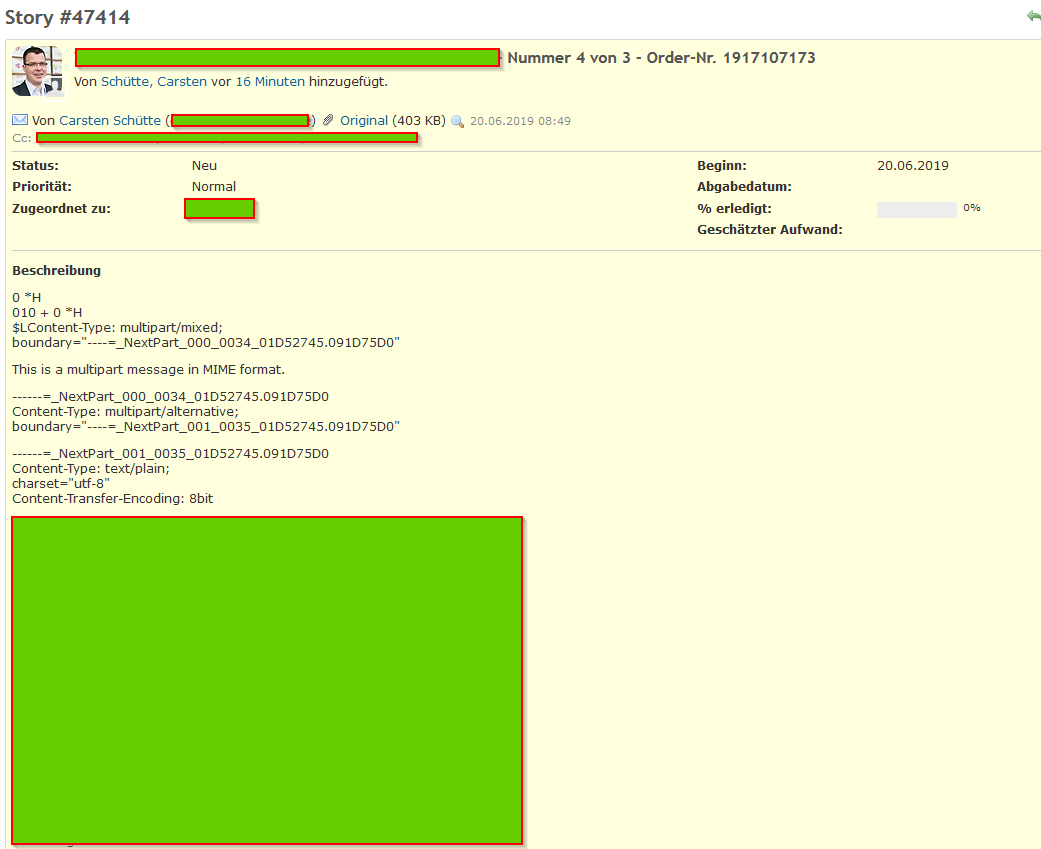1041x849 pixels.
Task: Click the redacted assignee under "Zugeordnet zu"
Action: 219,208
